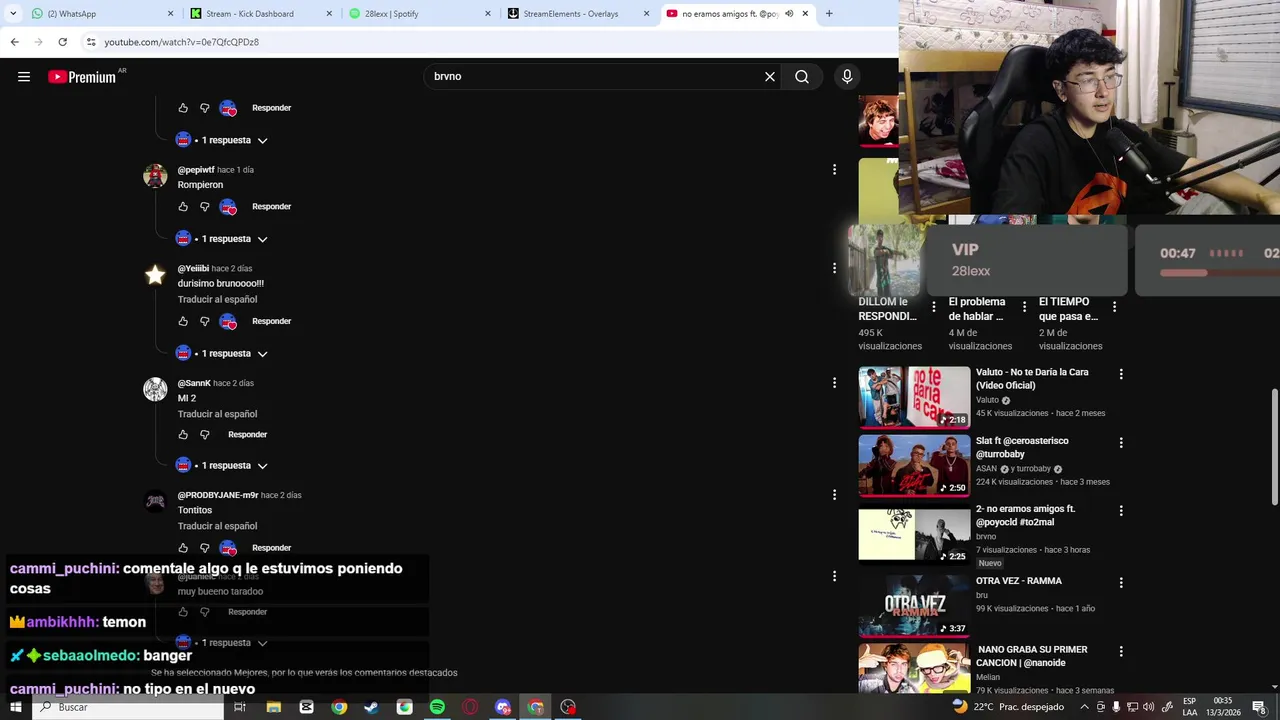This screenshot has height=720, width=1280.
Task: Reply to the @pepiwtf comment
Action: point(272,207)
